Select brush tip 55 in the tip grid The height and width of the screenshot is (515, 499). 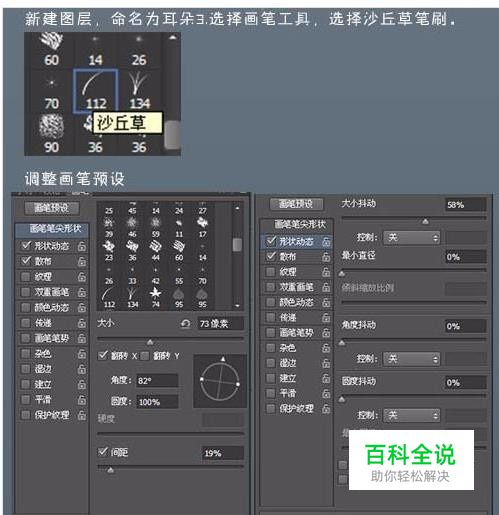pos(179,275)
